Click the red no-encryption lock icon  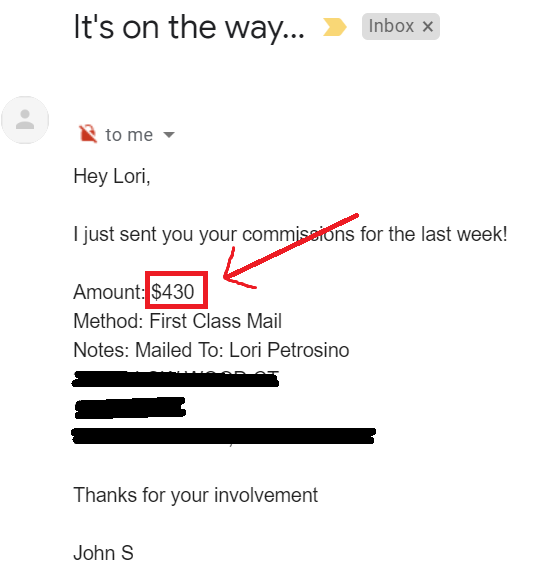point(88,134)
